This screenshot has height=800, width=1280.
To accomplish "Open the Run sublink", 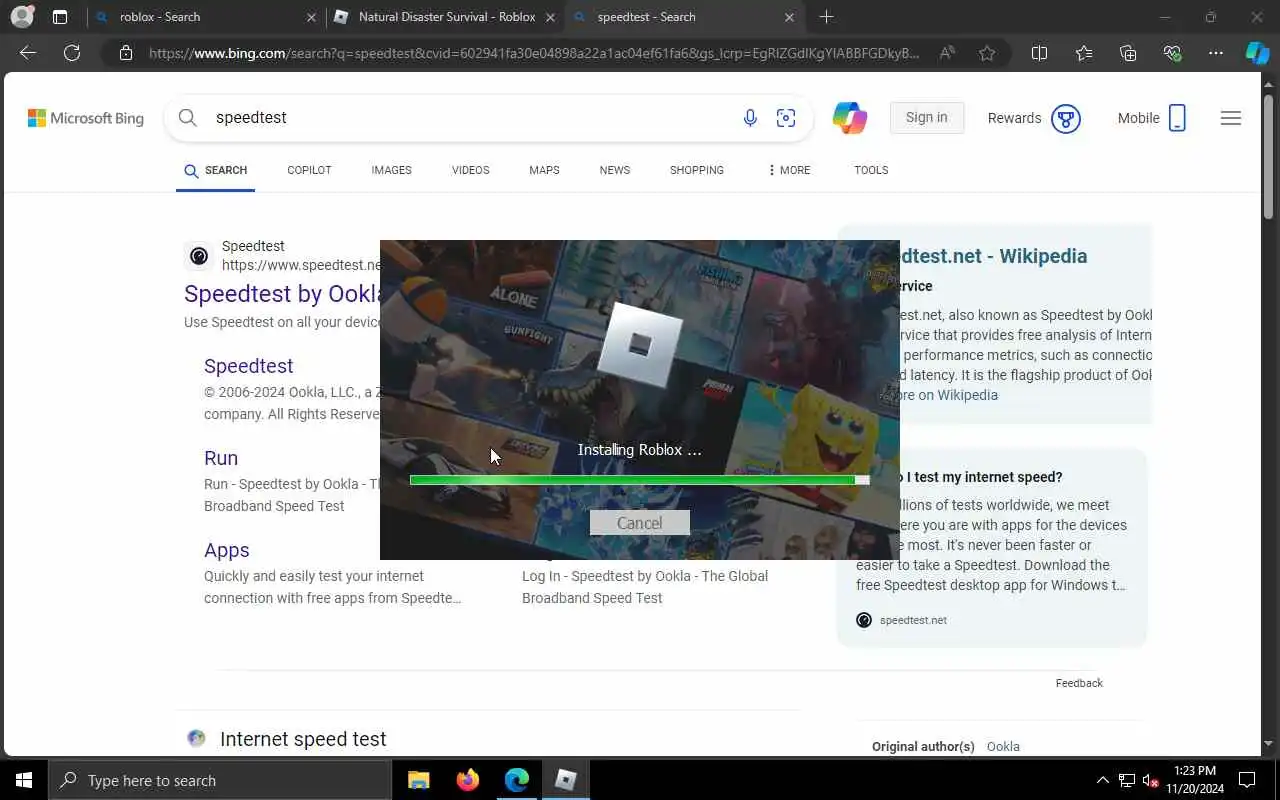I will (x=221, y=458).
